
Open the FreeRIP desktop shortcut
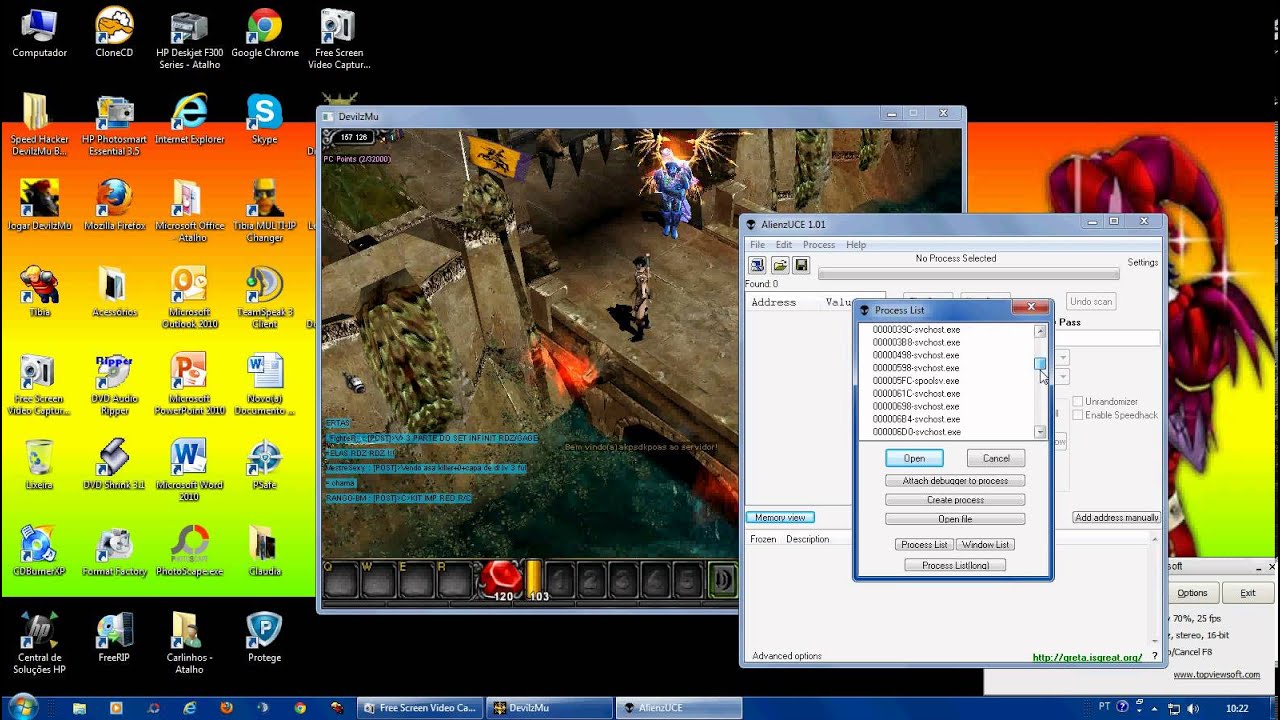(x=114, y=637)
